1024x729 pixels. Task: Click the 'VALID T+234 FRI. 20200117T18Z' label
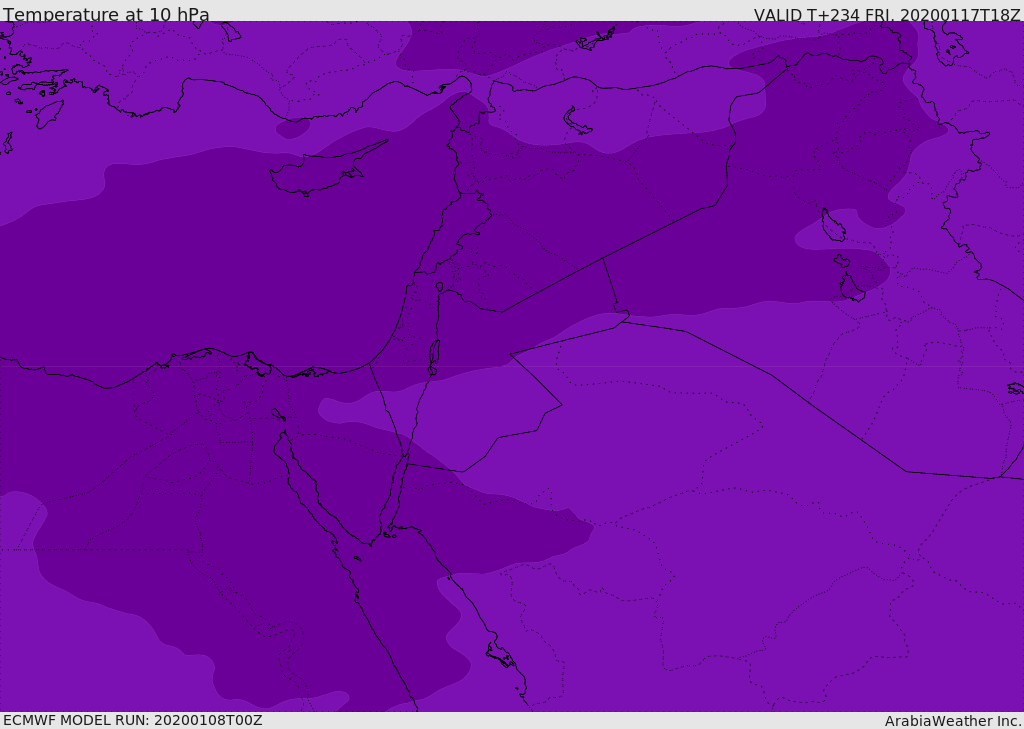(x=887, y=14)
